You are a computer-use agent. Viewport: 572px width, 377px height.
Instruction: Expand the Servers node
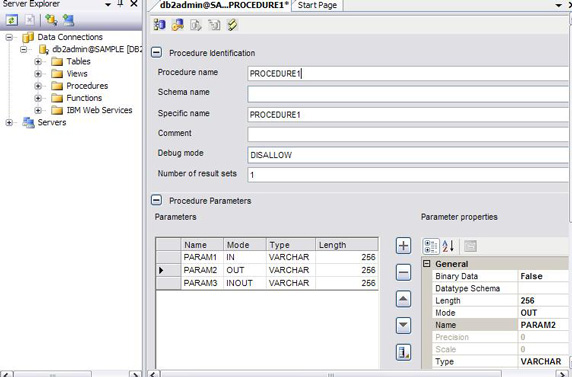pyautogui.click(x=9, y=123)
